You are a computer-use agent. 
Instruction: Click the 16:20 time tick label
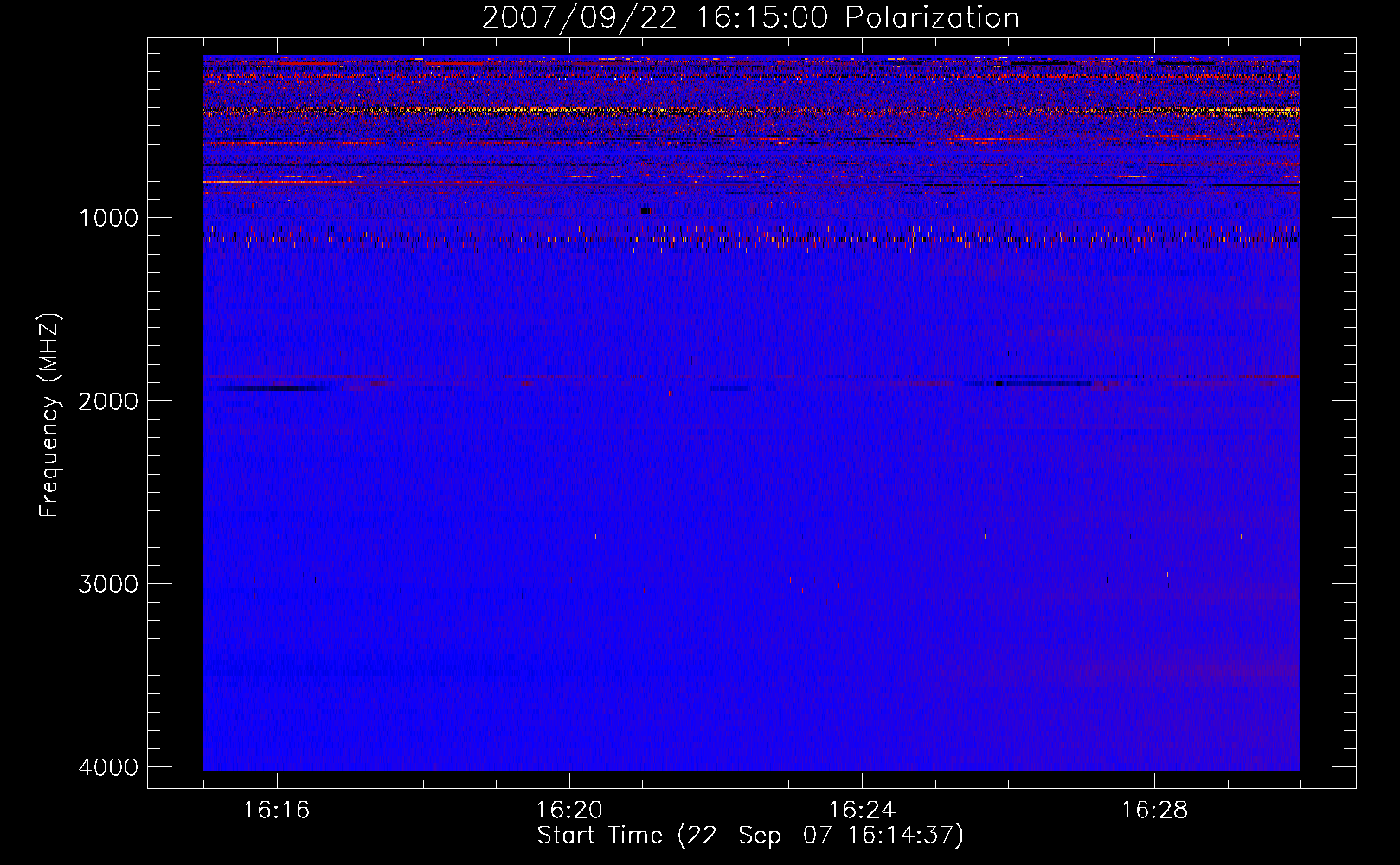(569, 811)
